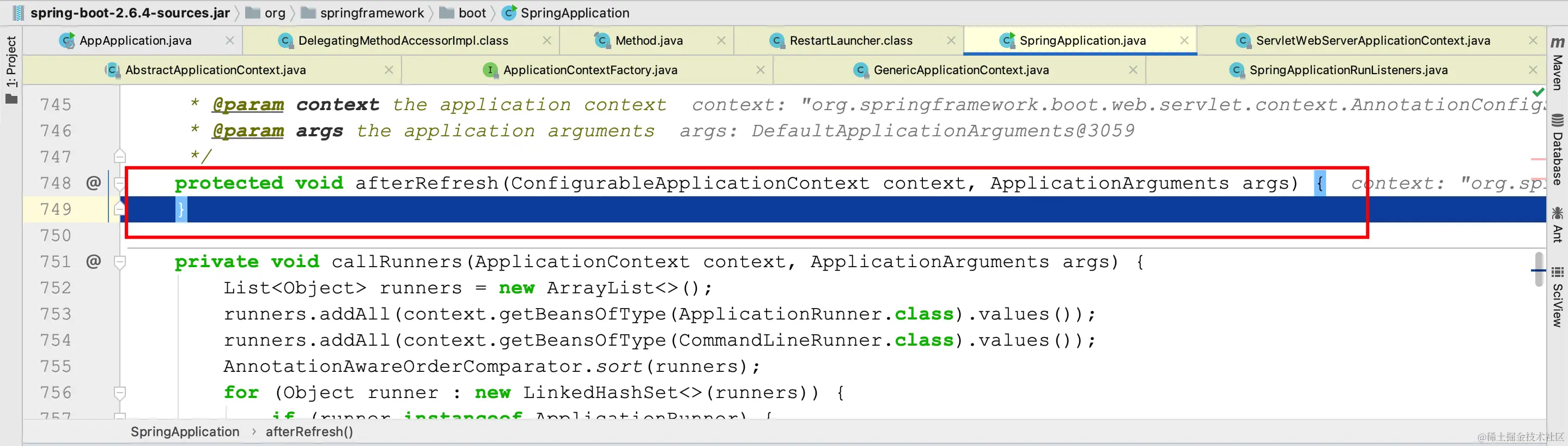Click AnnotationAwareOrderComparator on line 755
The height and width of the screenshot is (446, 1568).
[403, 367]
